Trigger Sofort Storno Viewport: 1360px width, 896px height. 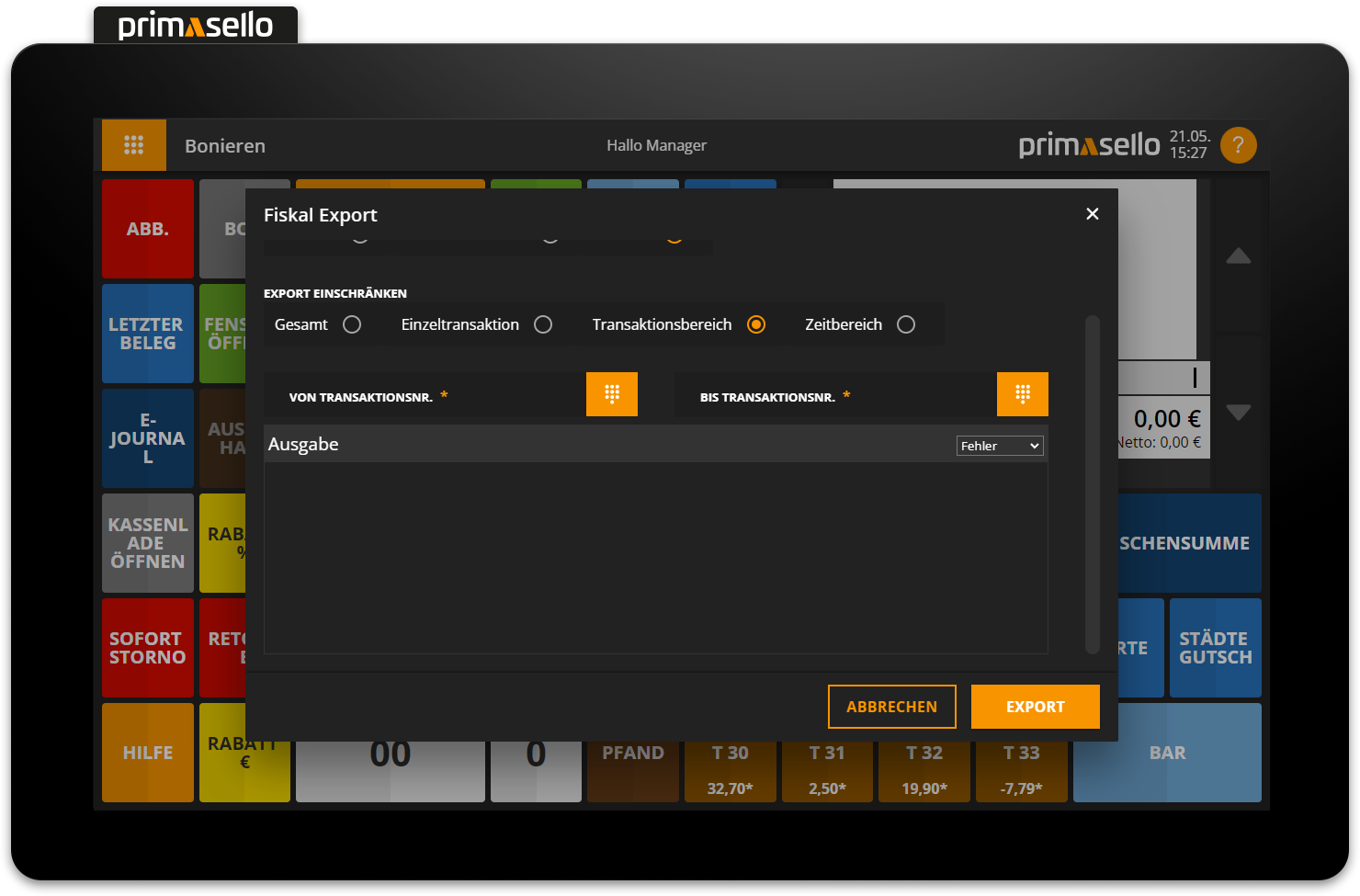[x=147, y=648]
